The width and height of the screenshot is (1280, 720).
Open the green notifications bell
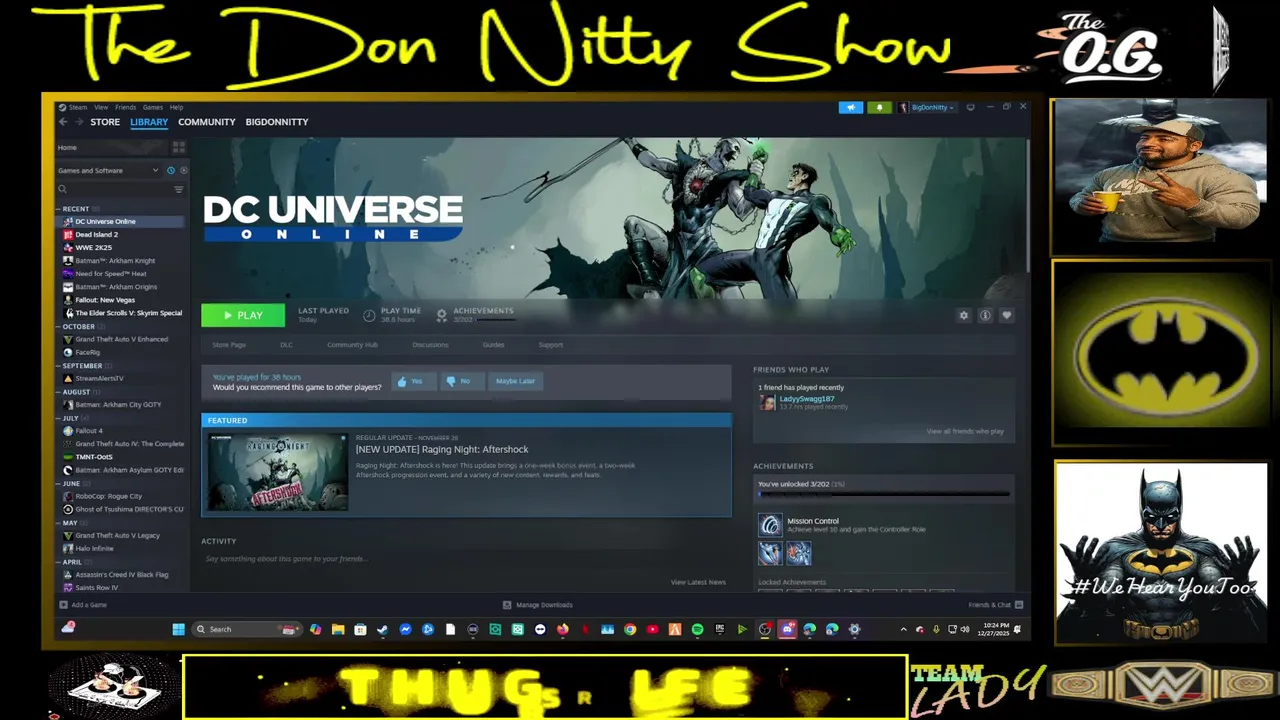(879, 107)
